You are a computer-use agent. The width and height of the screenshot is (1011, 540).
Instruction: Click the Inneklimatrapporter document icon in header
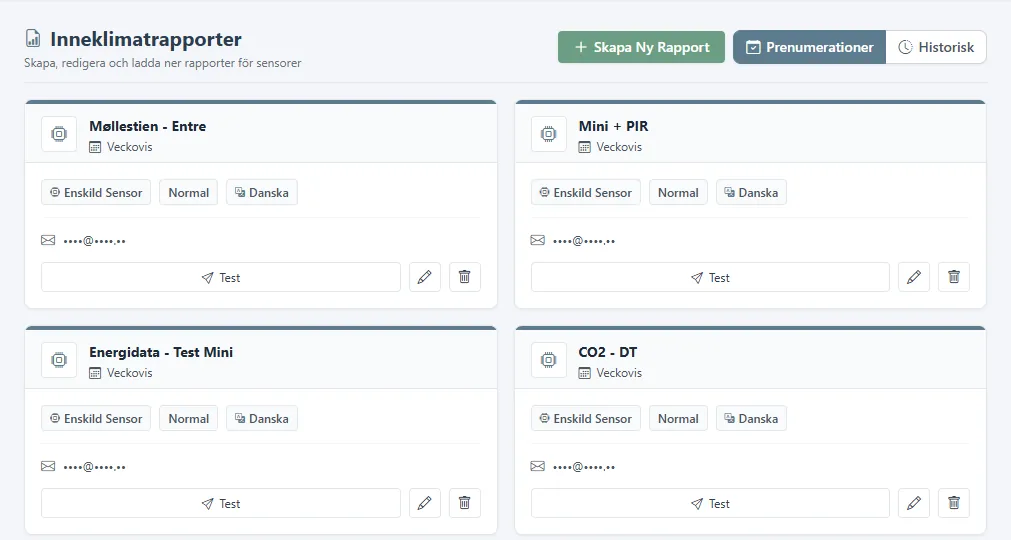(33, 39)
